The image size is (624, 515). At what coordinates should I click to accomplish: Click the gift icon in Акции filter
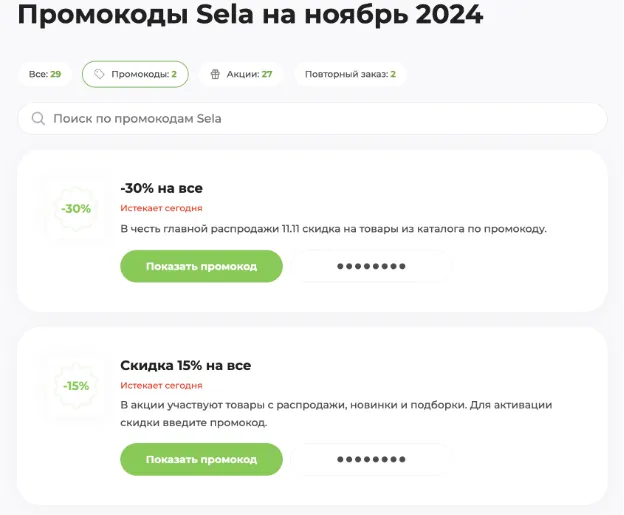pos(215,74)
